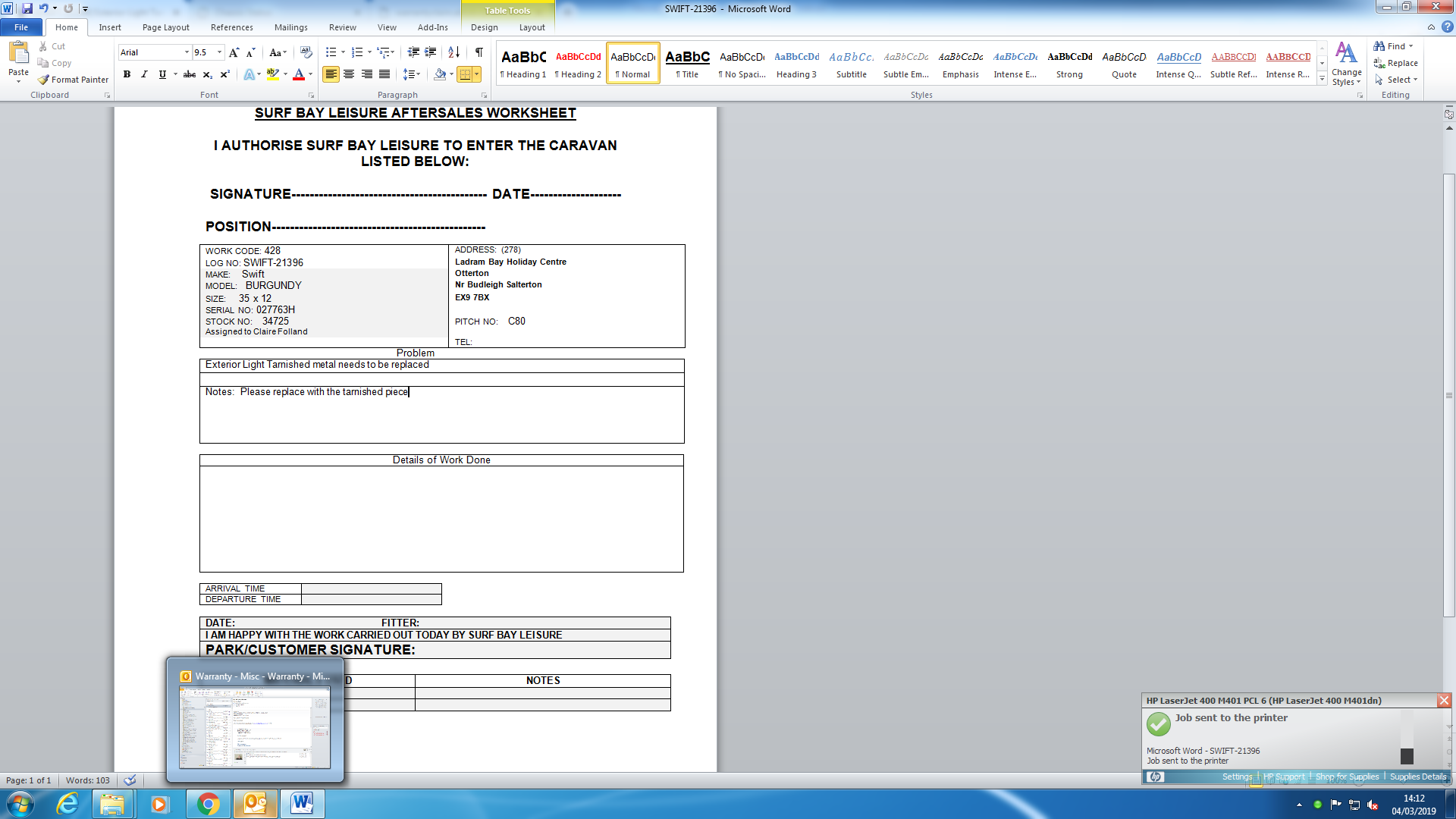Toggle Bold formatting
The width and height of the screenshot is (1456, 819).
tap(127, 74)
